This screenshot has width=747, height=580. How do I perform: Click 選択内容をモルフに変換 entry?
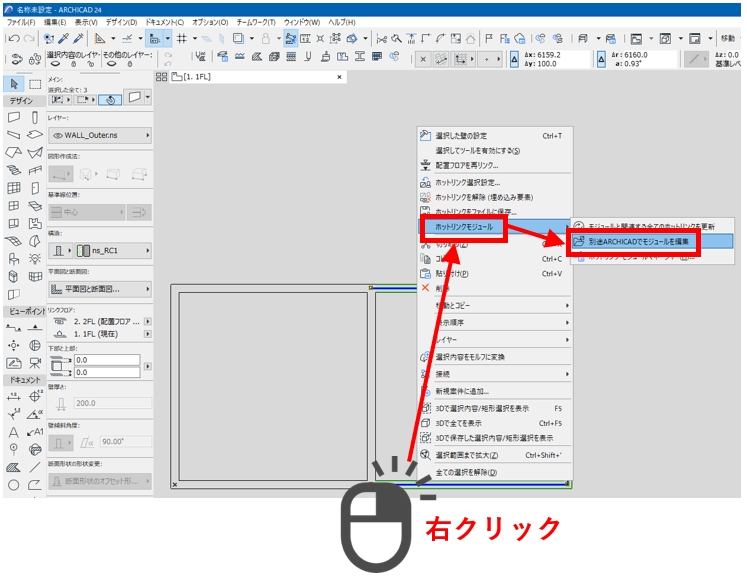pos(495,357)
